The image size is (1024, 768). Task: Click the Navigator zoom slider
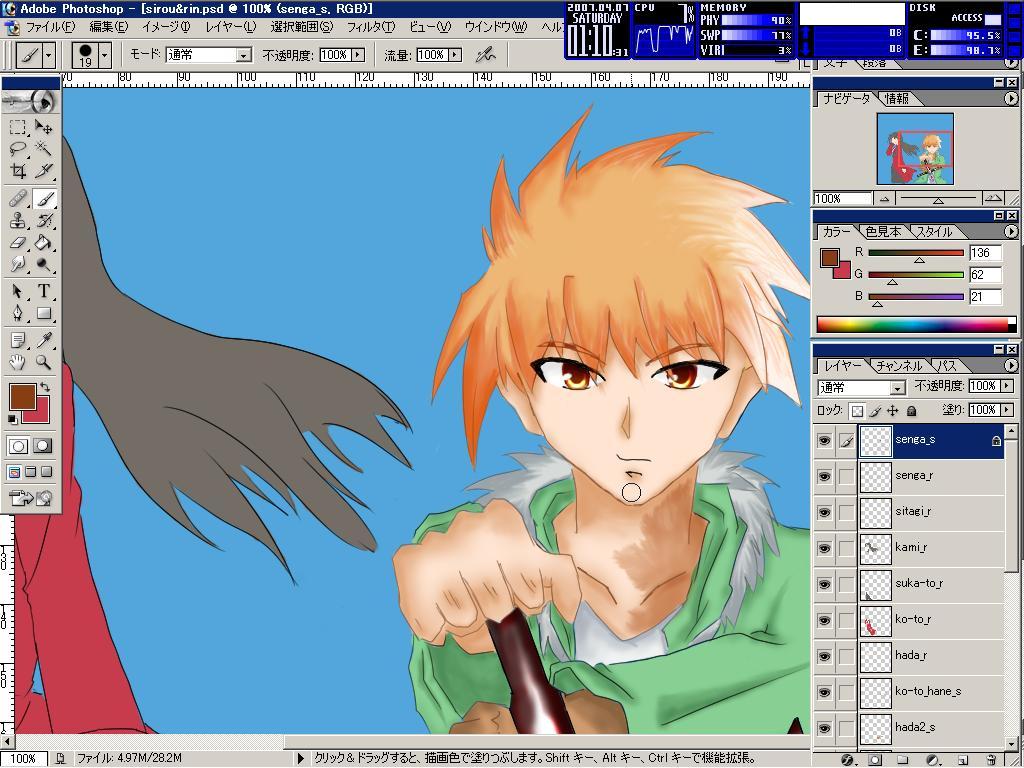(938, 199)
